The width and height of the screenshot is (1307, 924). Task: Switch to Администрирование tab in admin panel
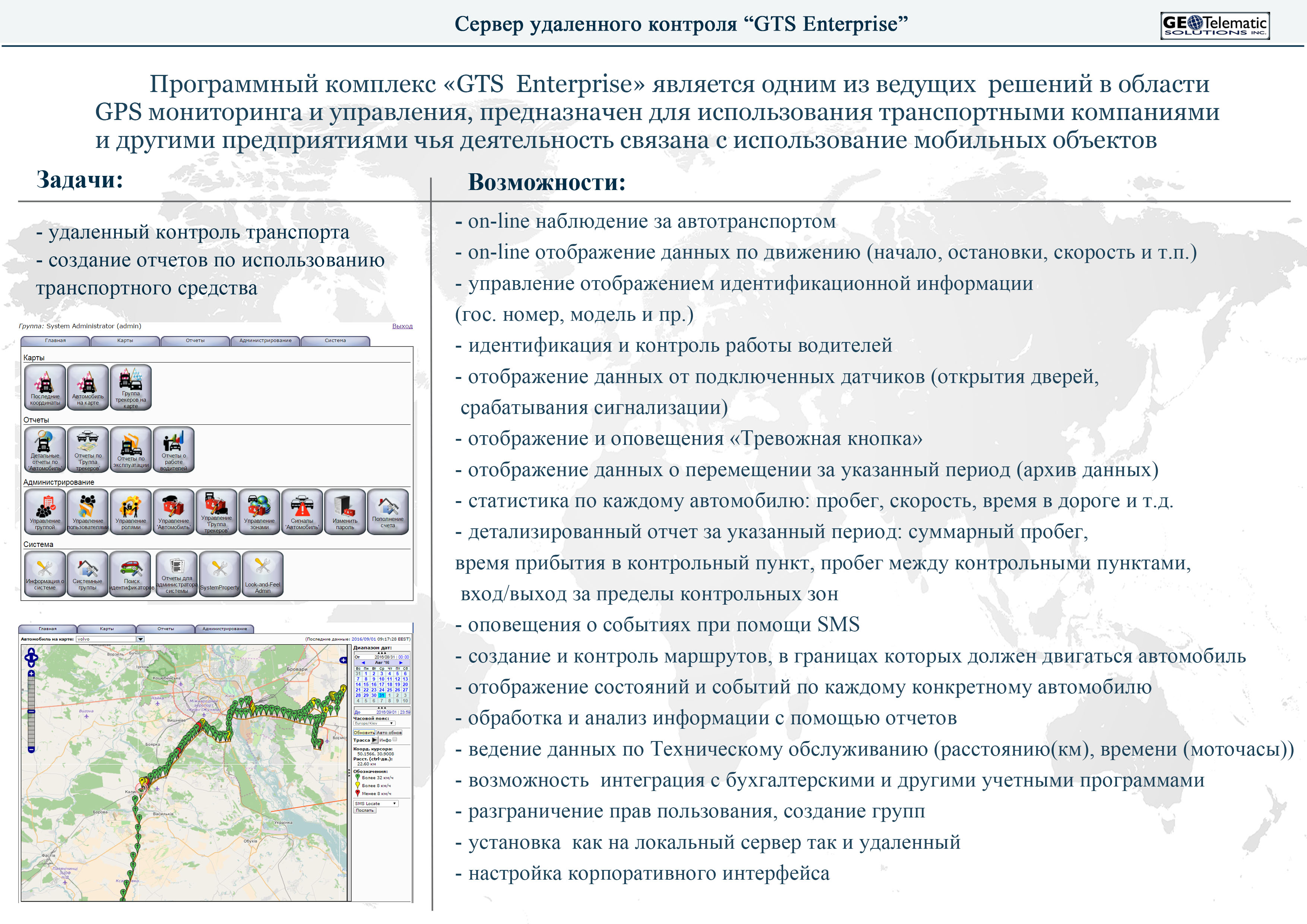(x=265, y=341)
